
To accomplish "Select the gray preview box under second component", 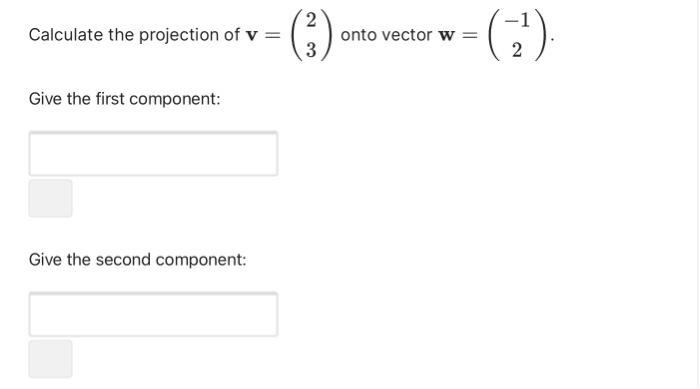I will pyautogui.click(x=50, y=359).
